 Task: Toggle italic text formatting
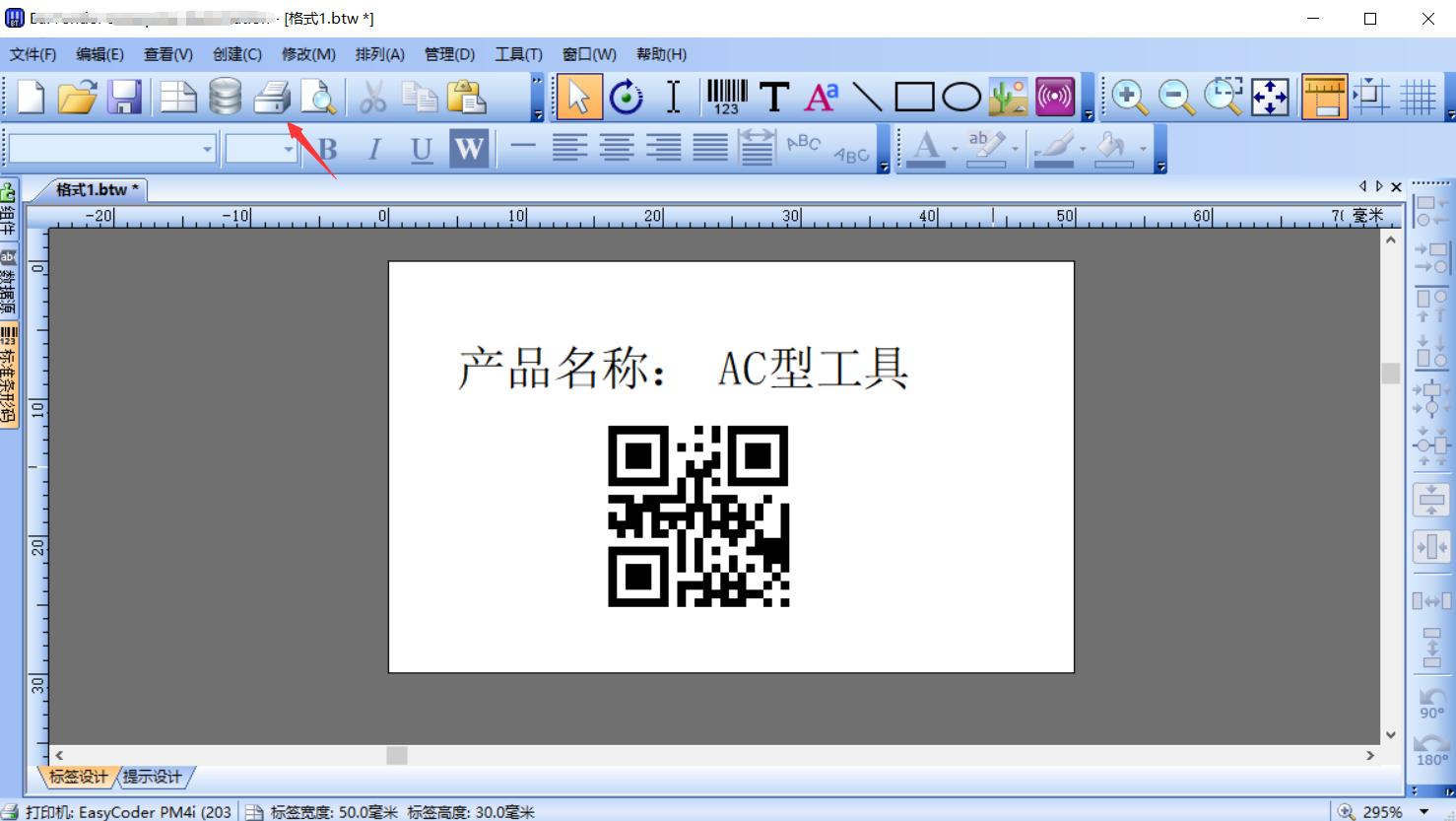click(x=372, y=148)
